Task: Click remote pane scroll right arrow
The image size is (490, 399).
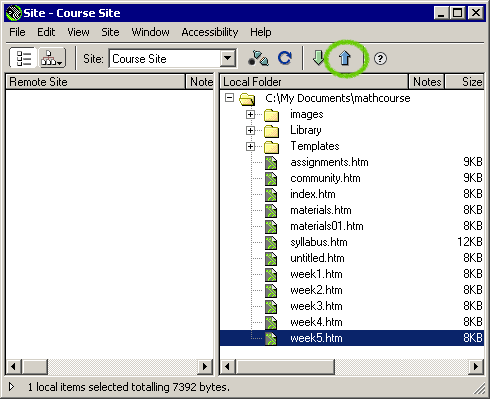Action: [205, 367]
